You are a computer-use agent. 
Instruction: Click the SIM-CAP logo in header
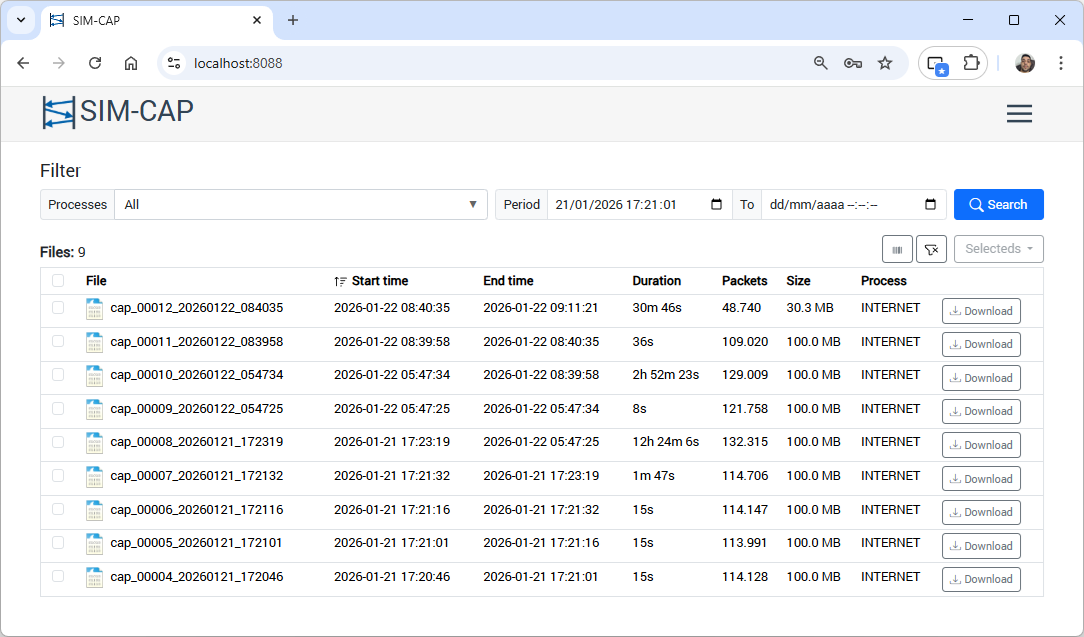pyautogui.click(x=118, y=112)
